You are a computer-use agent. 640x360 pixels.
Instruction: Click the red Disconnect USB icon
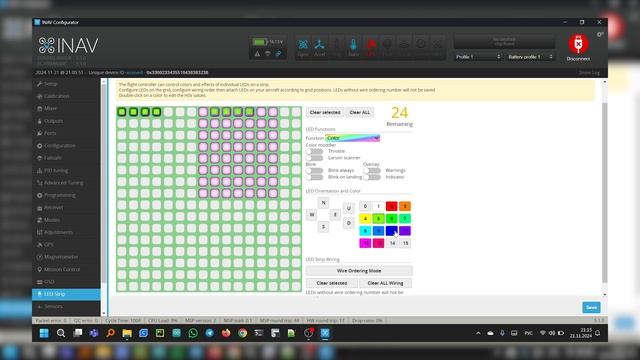(x=578, y=44)
